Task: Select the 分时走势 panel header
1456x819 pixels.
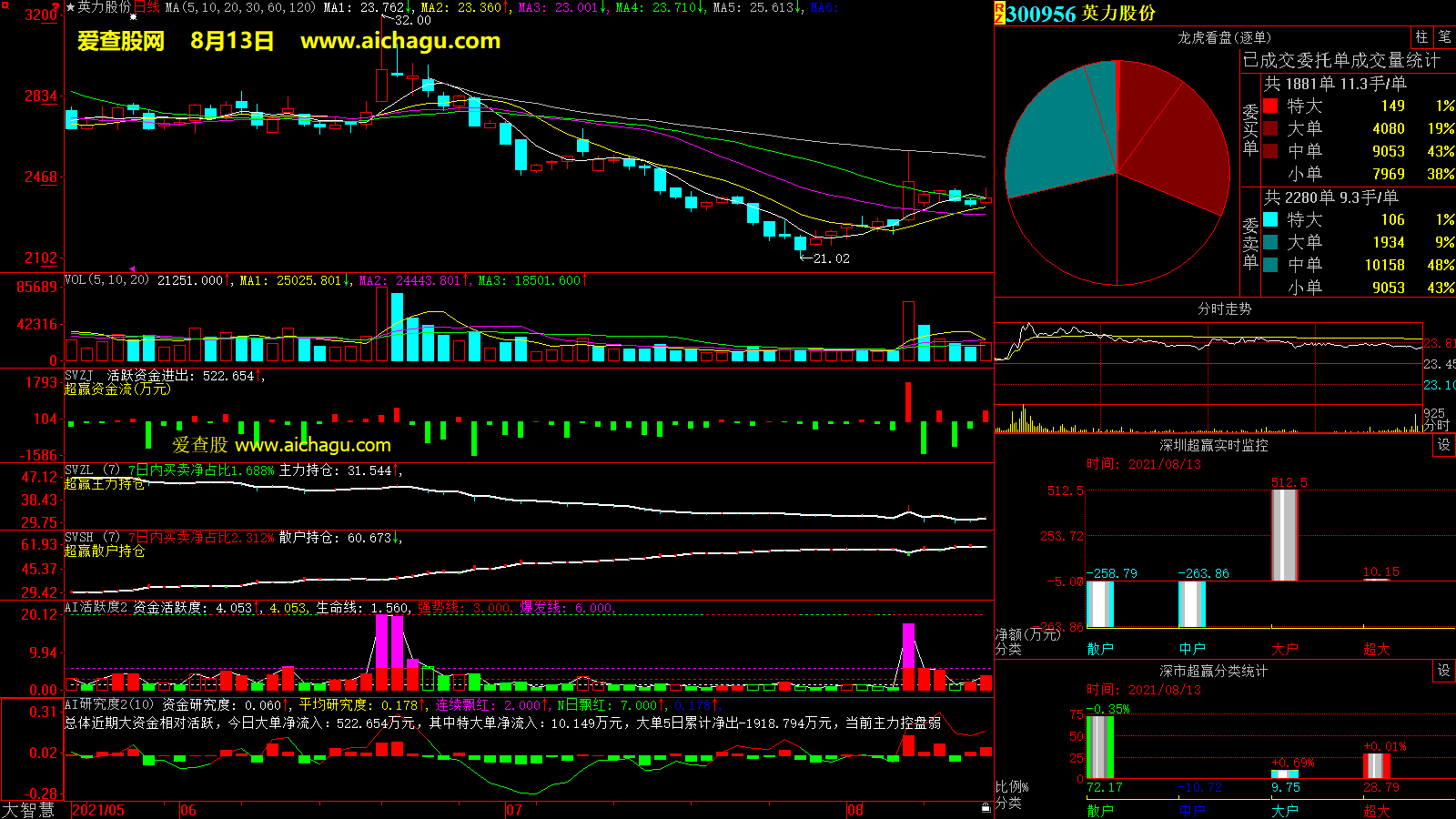Action: click(x=1224, y=309)
